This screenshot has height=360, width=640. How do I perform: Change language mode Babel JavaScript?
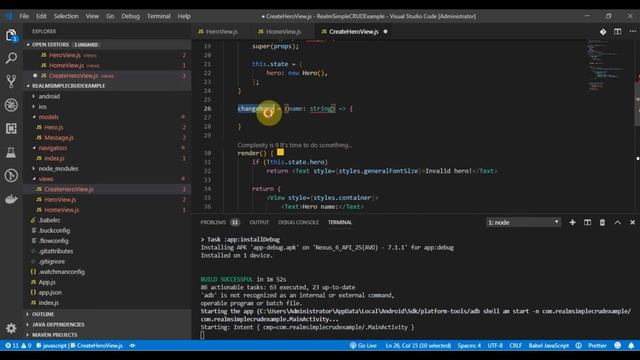point(549,346)
